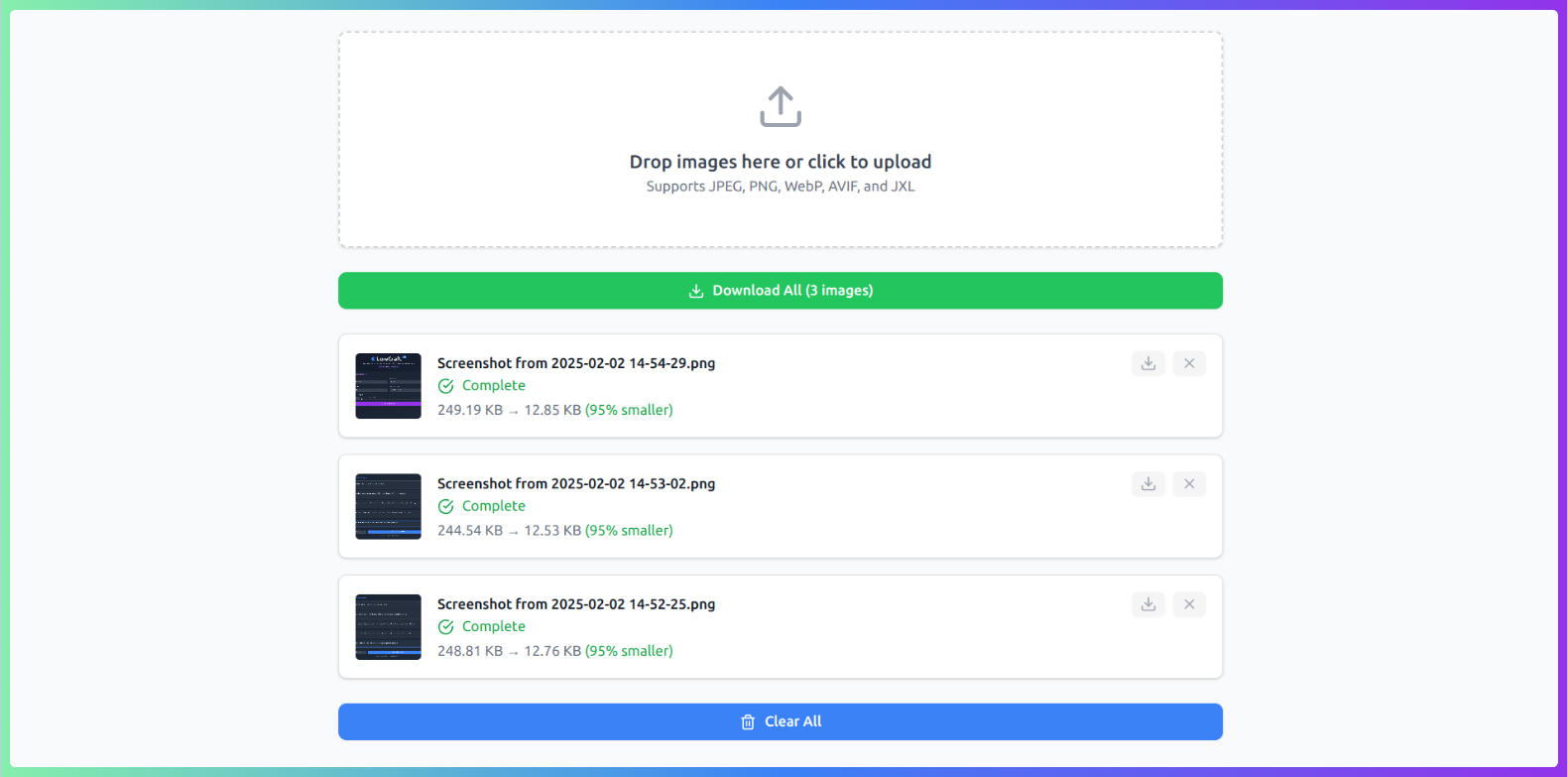The image size is (1568, 777).
Task: Remove the 14-53-02 screenshot with the X icon
Action: pos(1189,483)
